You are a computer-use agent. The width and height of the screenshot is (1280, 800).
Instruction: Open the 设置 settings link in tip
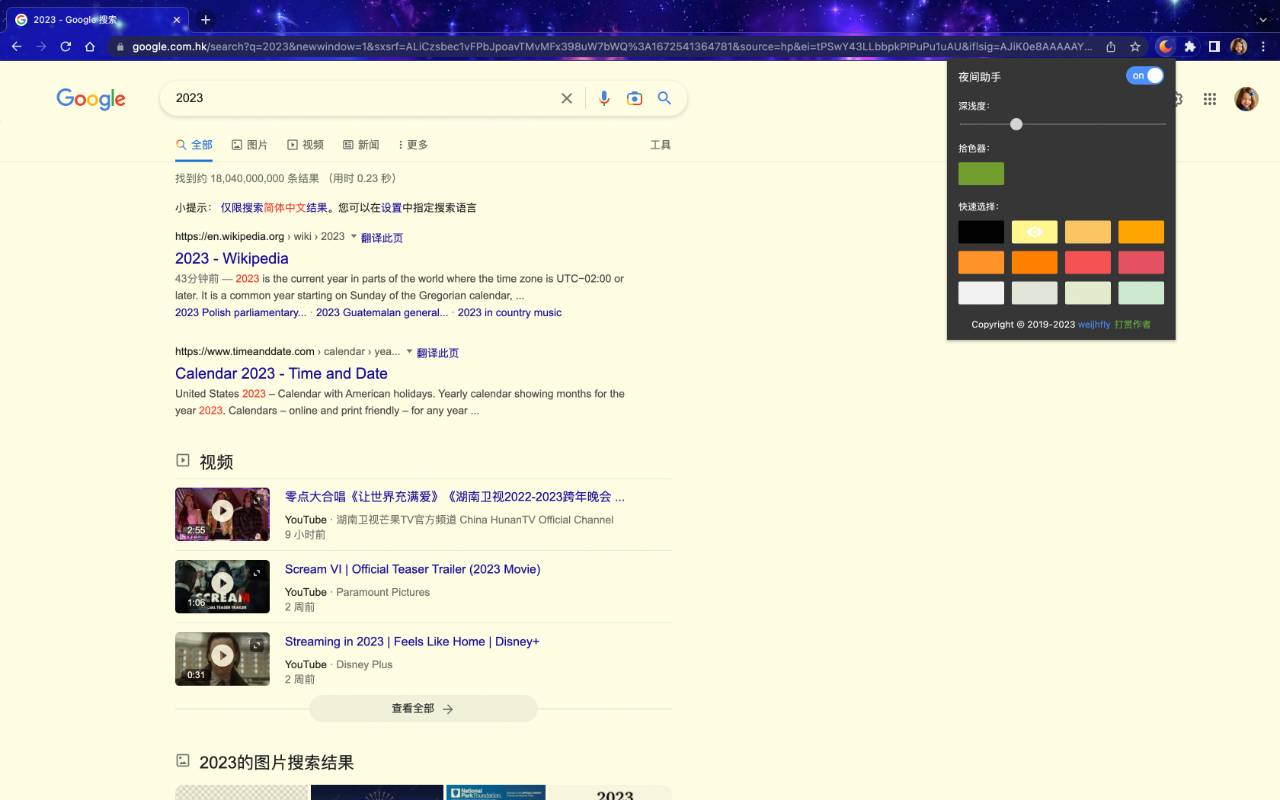pos(391,208)
